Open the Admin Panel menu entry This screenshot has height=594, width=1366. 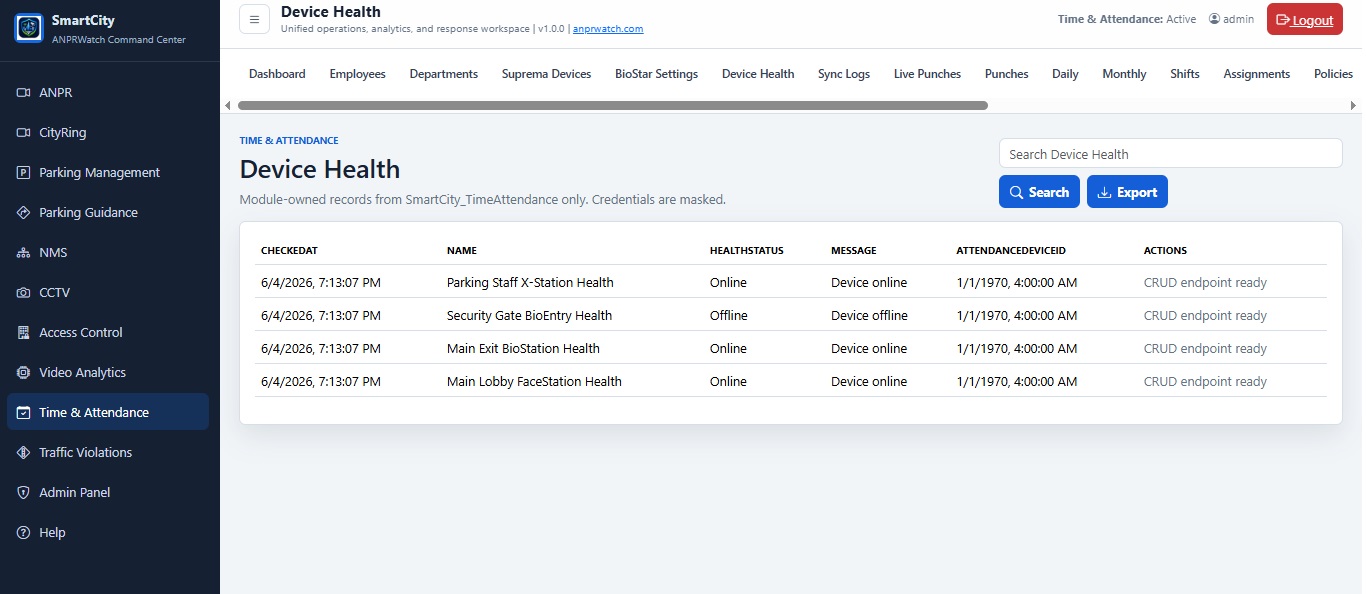(x=108, y=492)
